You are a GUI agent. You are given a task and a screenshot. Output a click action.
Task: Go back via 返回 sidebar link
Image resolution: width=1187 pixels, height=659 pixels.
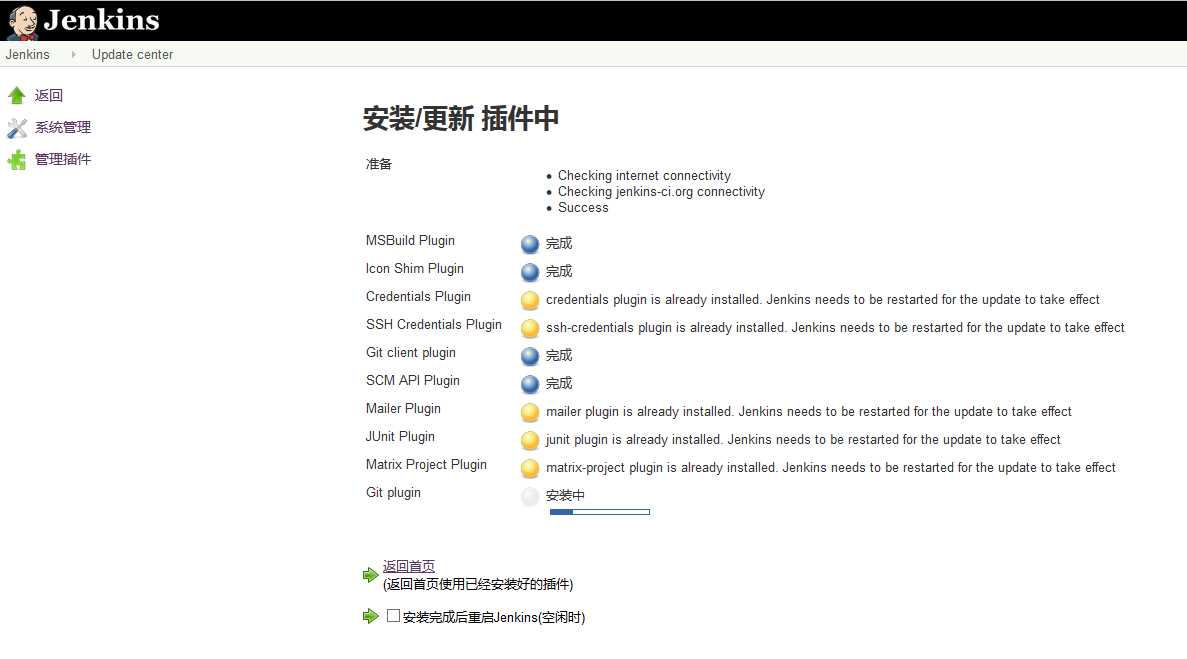[48, 95]
